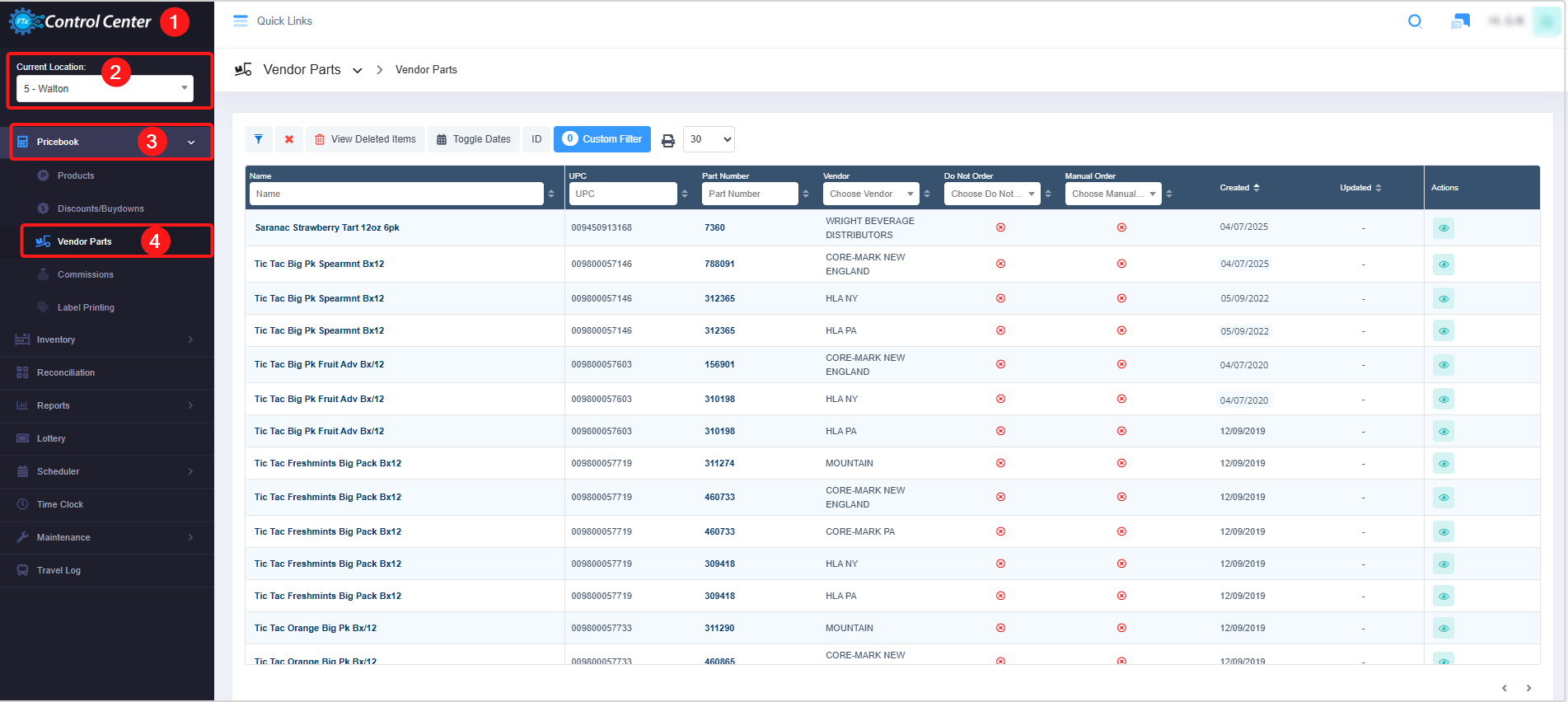View the CORE-MARK PA row eye icon

1444,532
